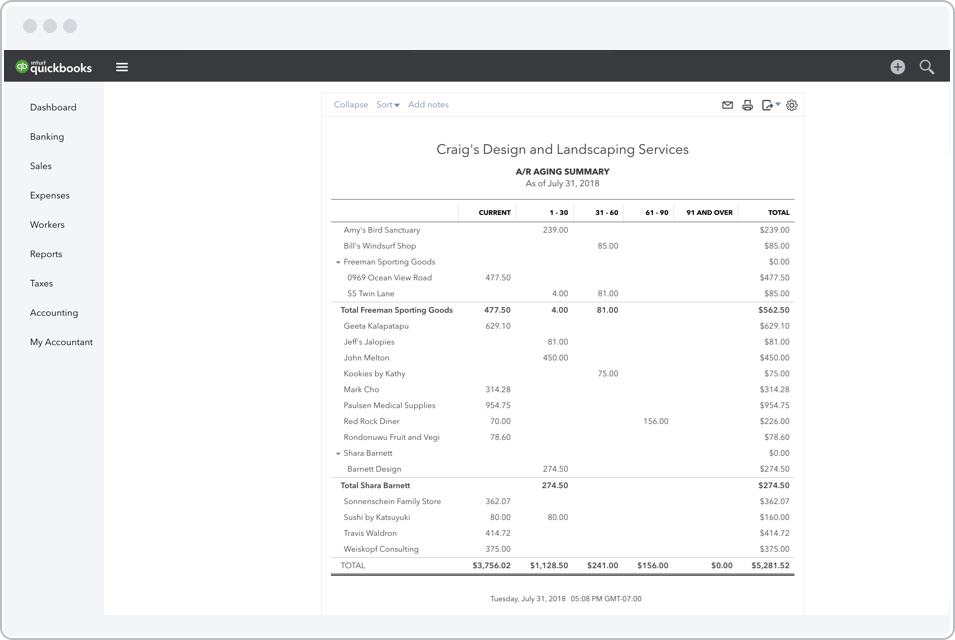The image size is (955, 640).
Task: Open the Sort dropdown
Action: click(387, 105)
